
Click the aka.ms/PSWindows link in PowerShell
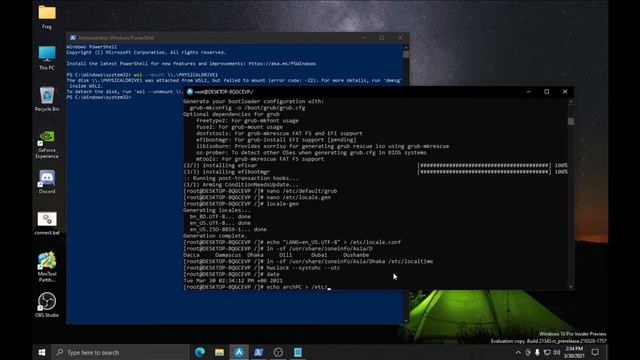282,64
